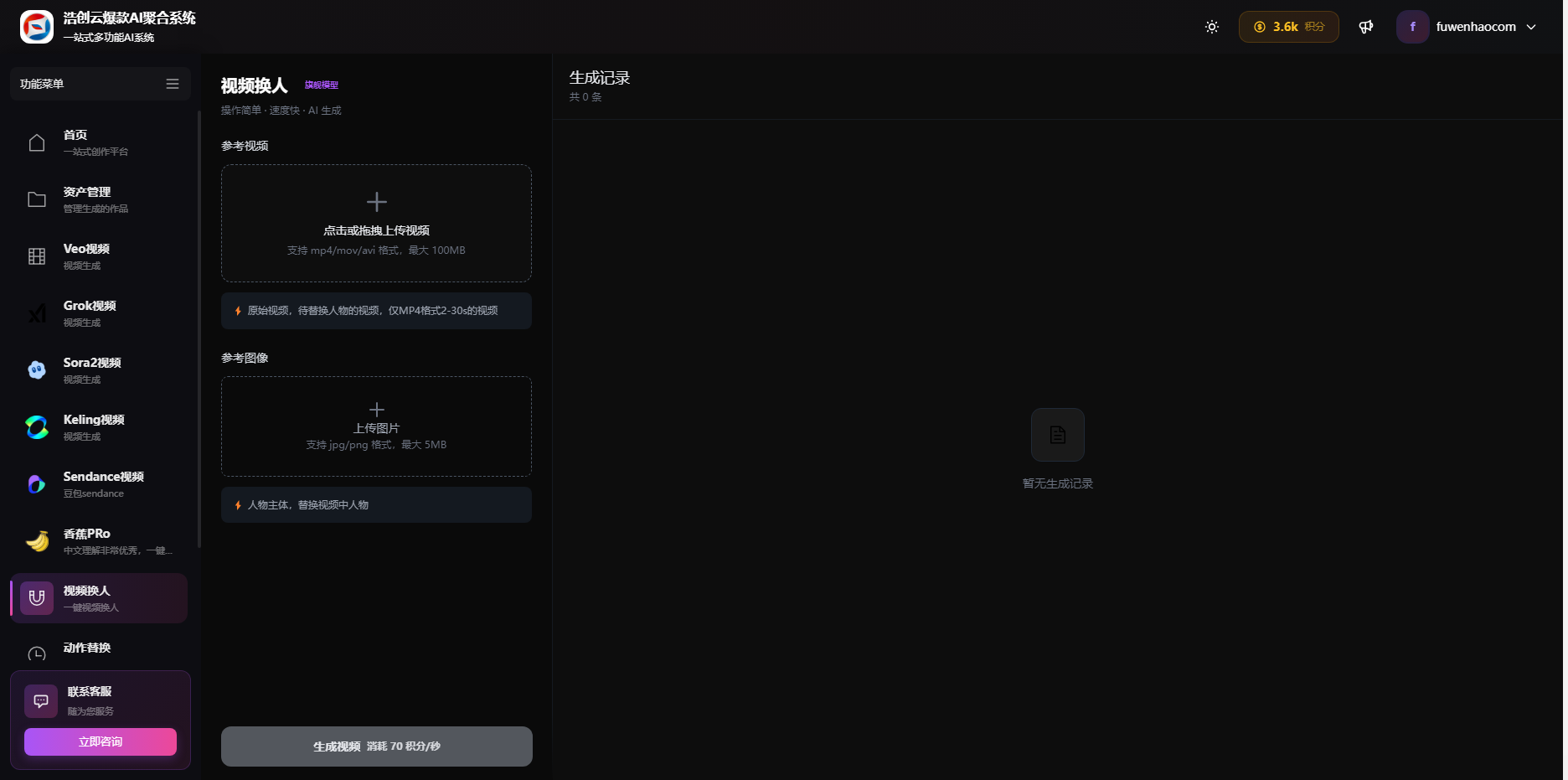Open the 3.6k points balance badge

1288,27
